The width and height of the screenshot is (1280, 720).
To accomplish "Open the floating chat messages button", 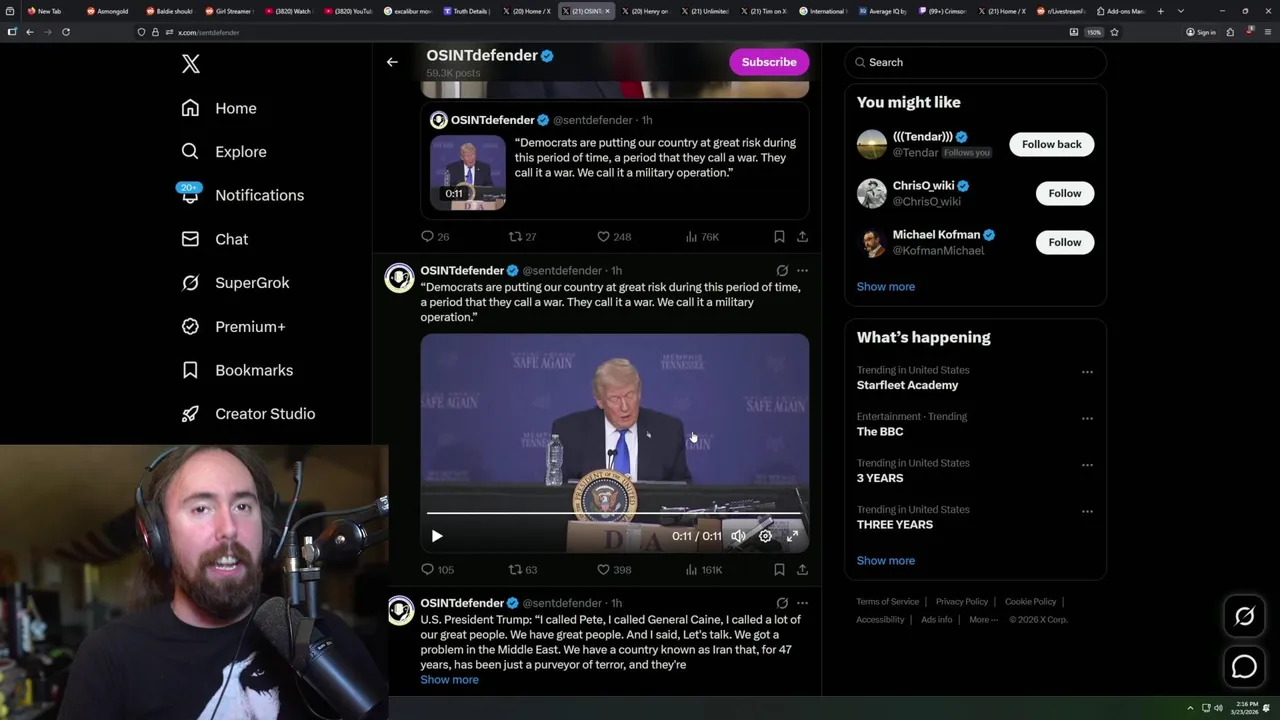I will click(x=1244, y=667).
